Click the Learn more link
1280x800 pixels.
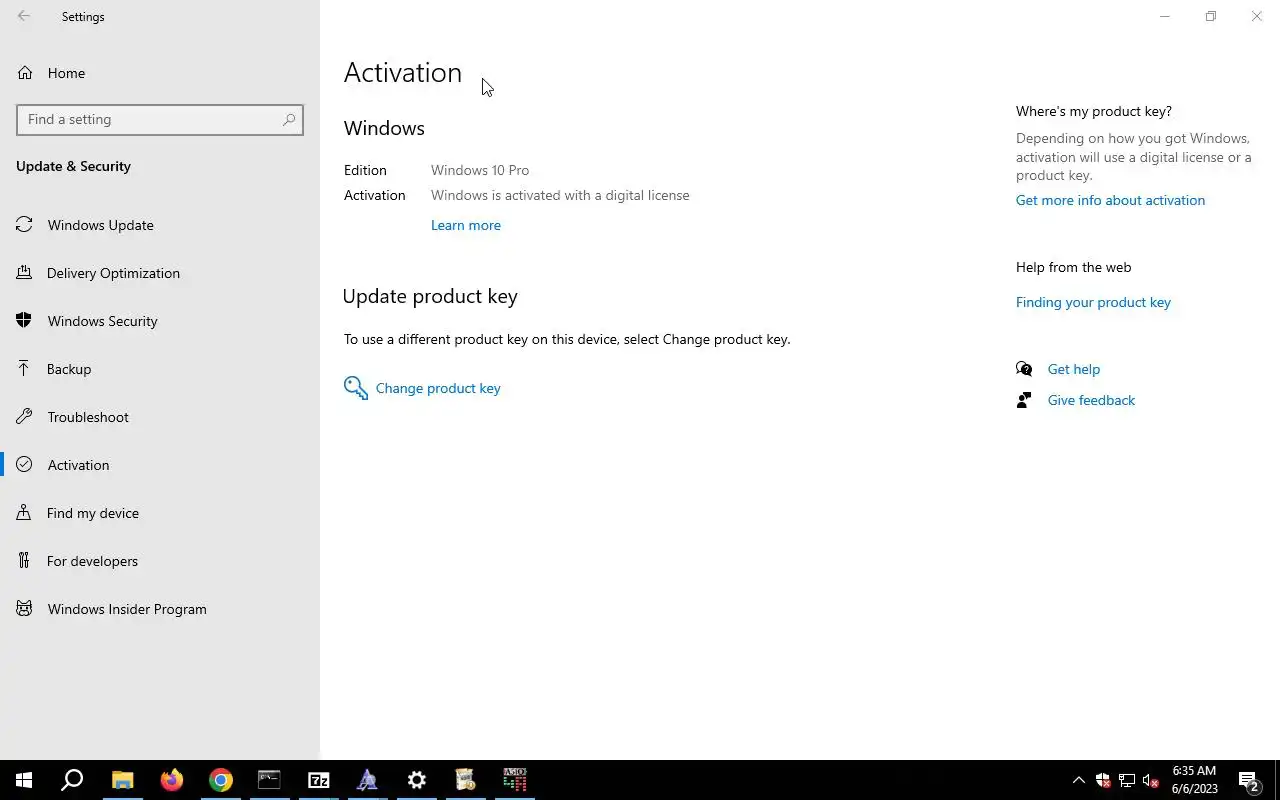pyautogui.click(x=466, y=225)
